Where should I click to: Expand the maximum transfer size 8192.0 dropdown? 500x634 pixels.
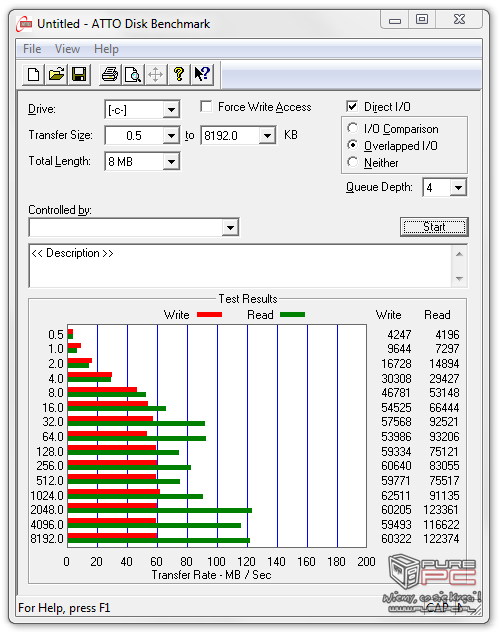pyautogui.click(x=267, y=135)
